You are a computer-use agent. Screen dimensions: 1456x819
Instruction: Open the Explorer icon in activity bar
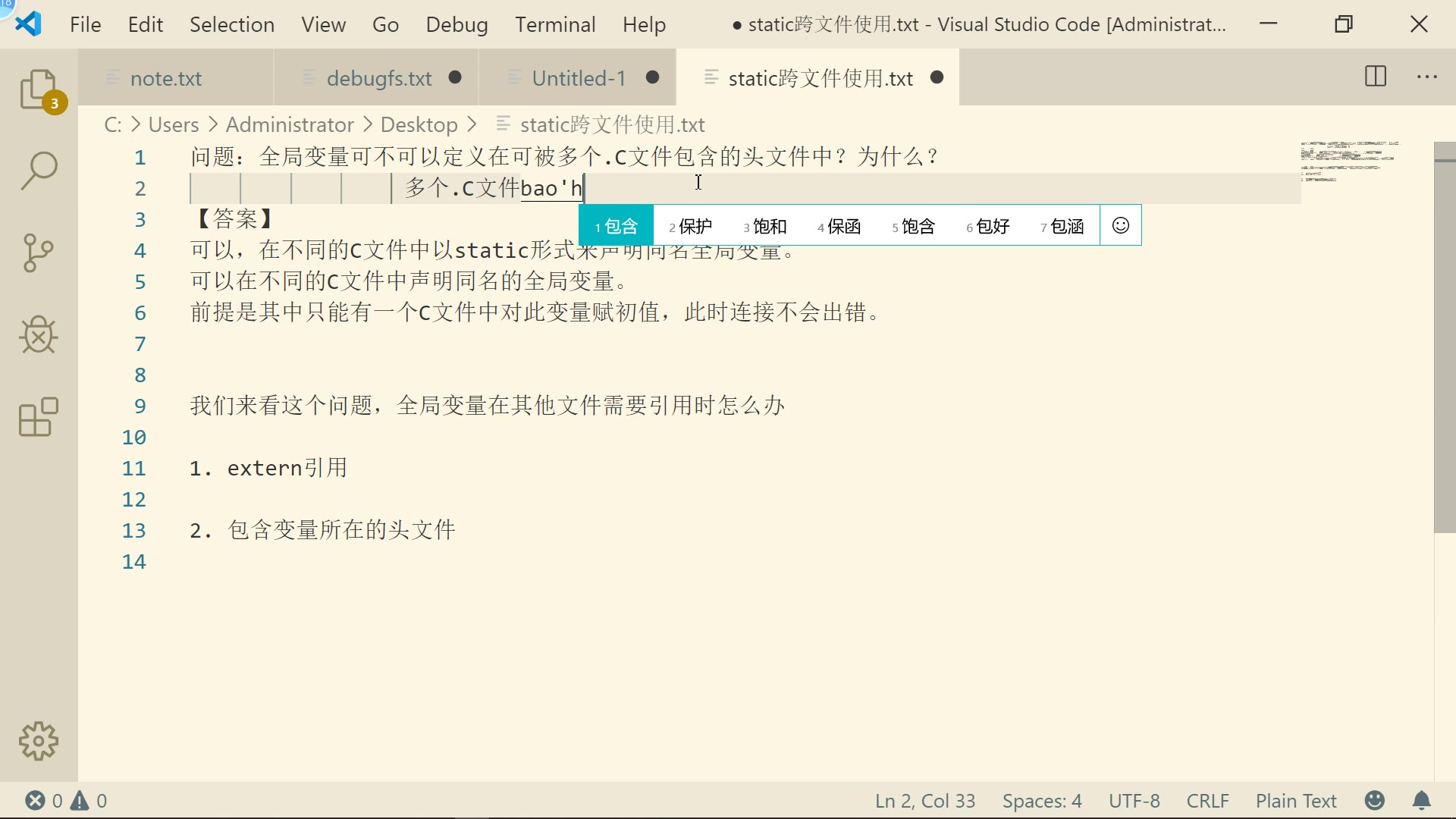point(39,89)
